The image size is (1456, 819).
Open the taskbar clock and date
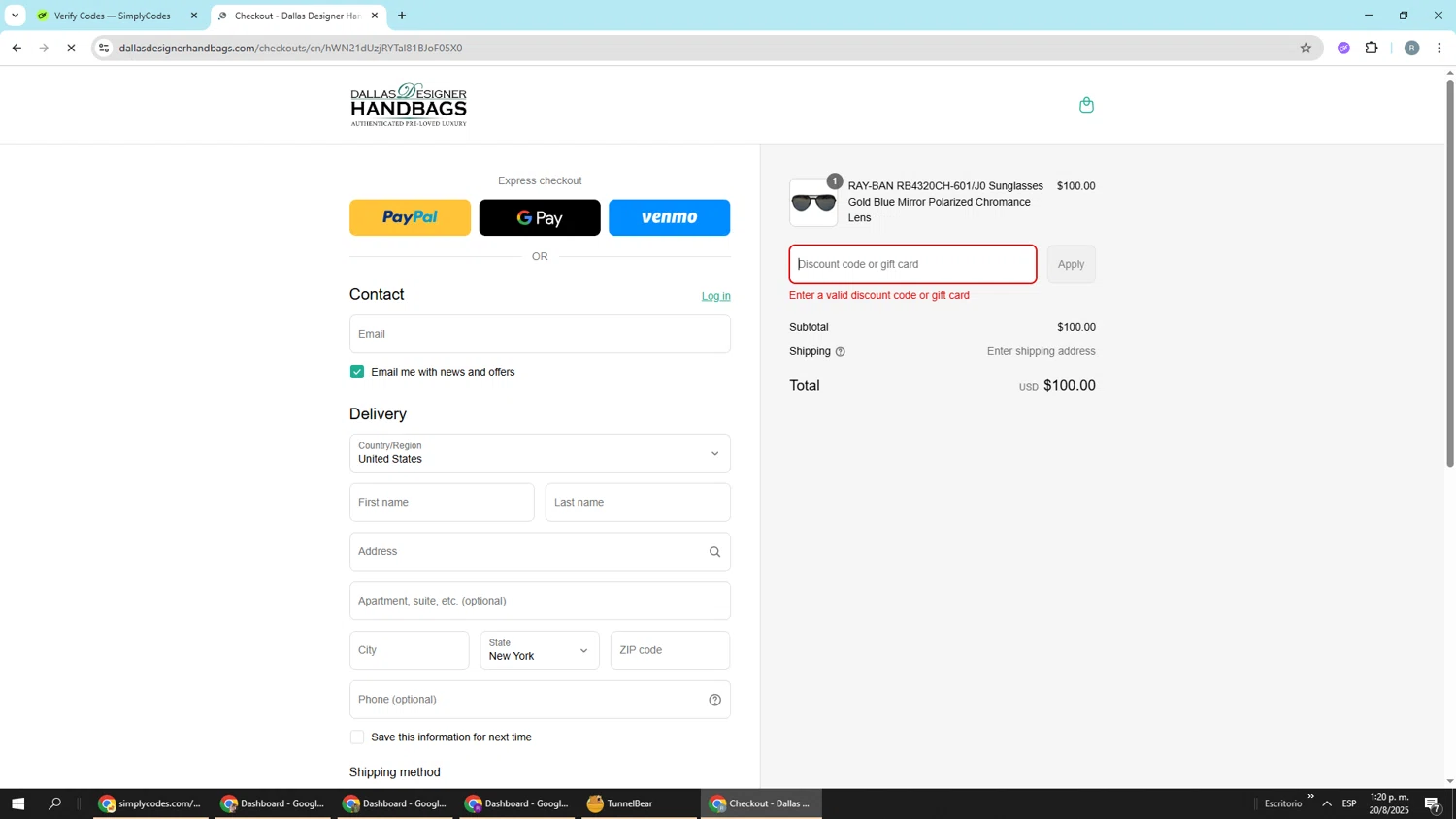click(1389, 803)
